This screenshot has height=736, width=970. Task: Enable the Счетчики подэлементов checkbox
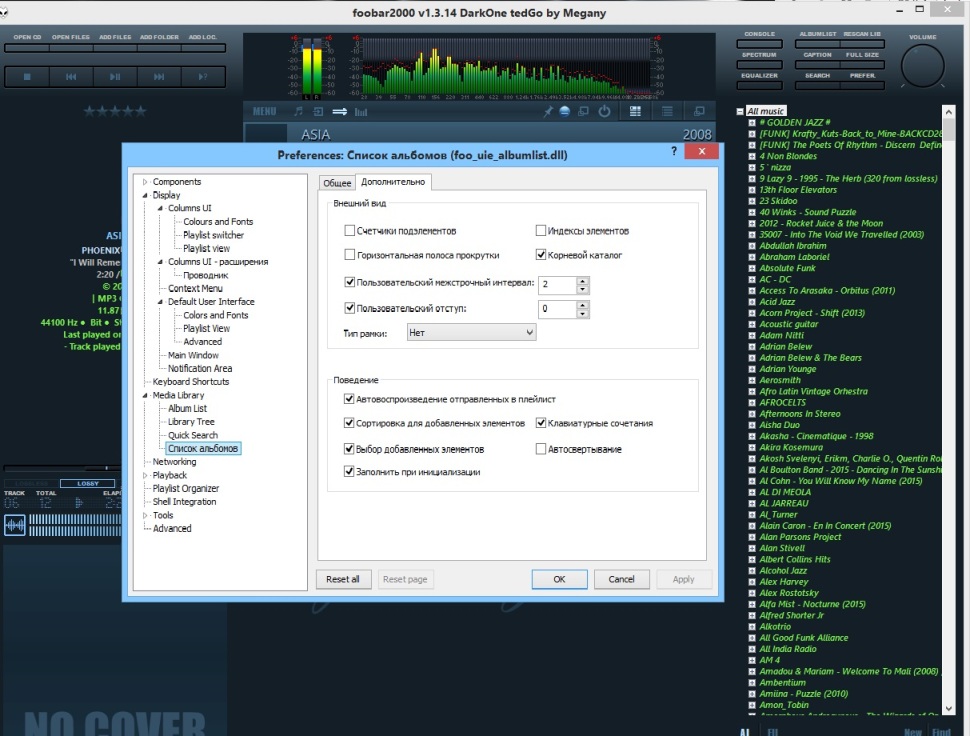350,229
